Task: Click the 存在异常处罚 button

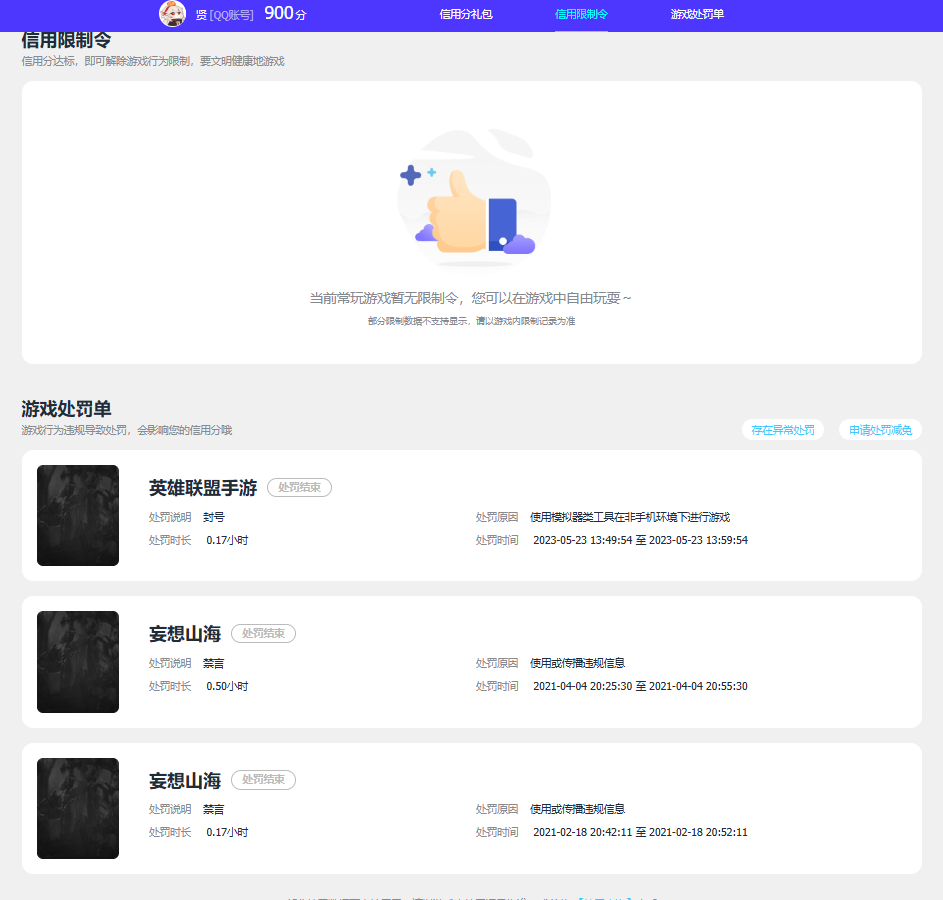Action: pos(783,429)
